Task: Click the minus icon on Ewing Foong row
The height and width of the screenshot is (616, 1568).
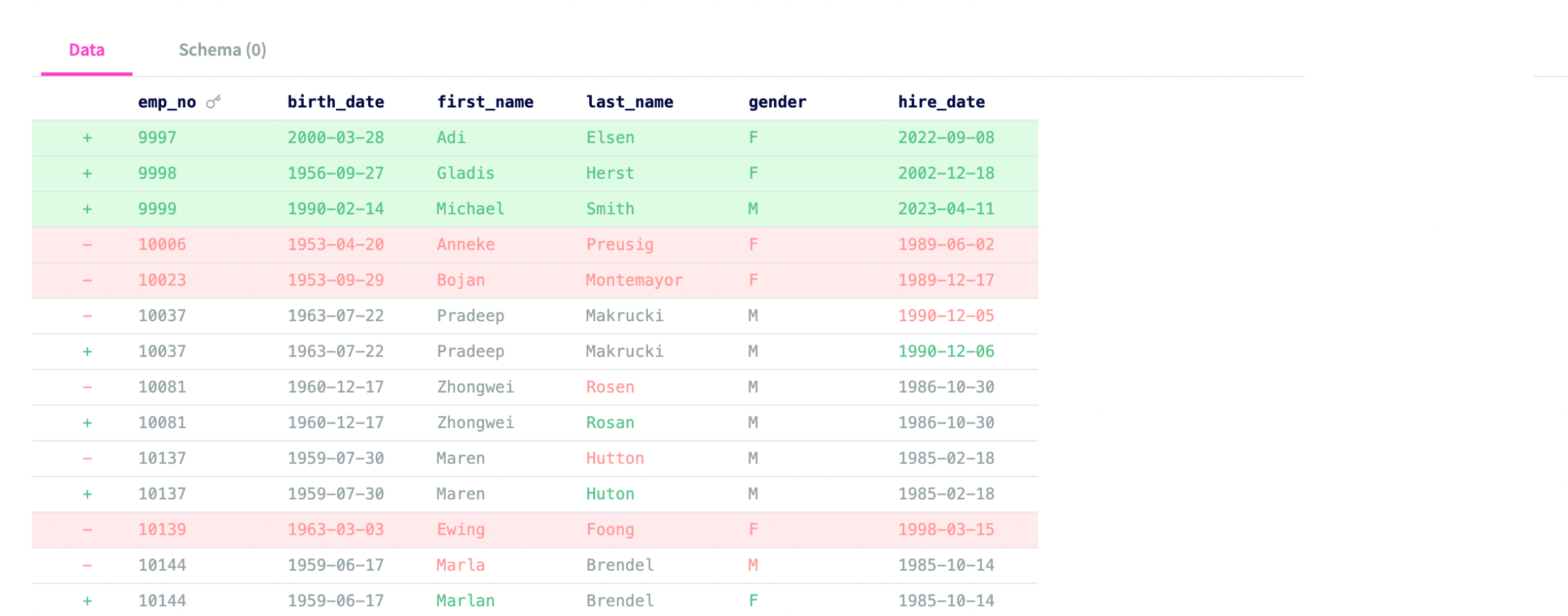Action: [x=88, y=529]
